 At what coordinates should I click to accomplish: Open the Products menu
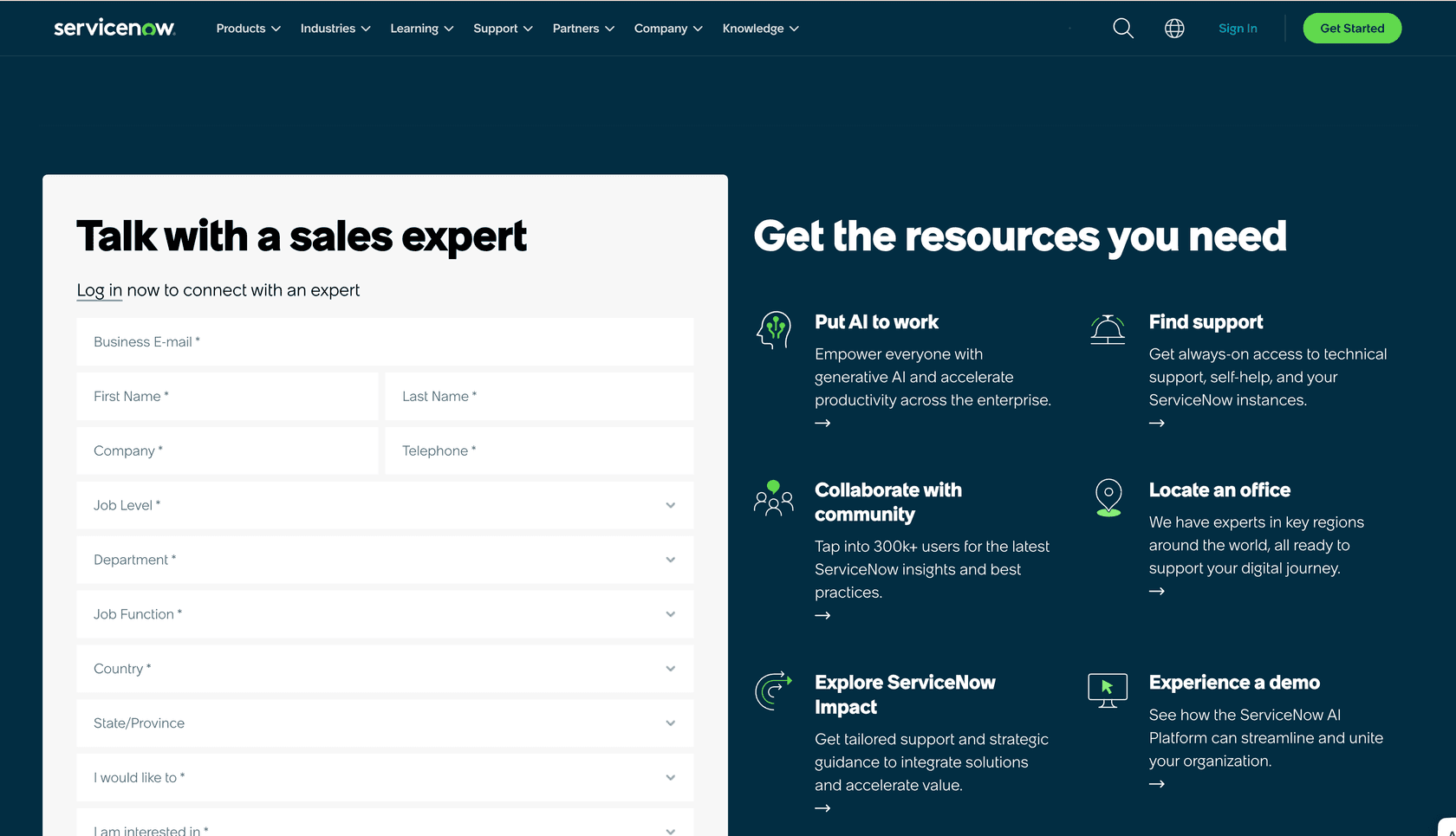click(249, 29)
